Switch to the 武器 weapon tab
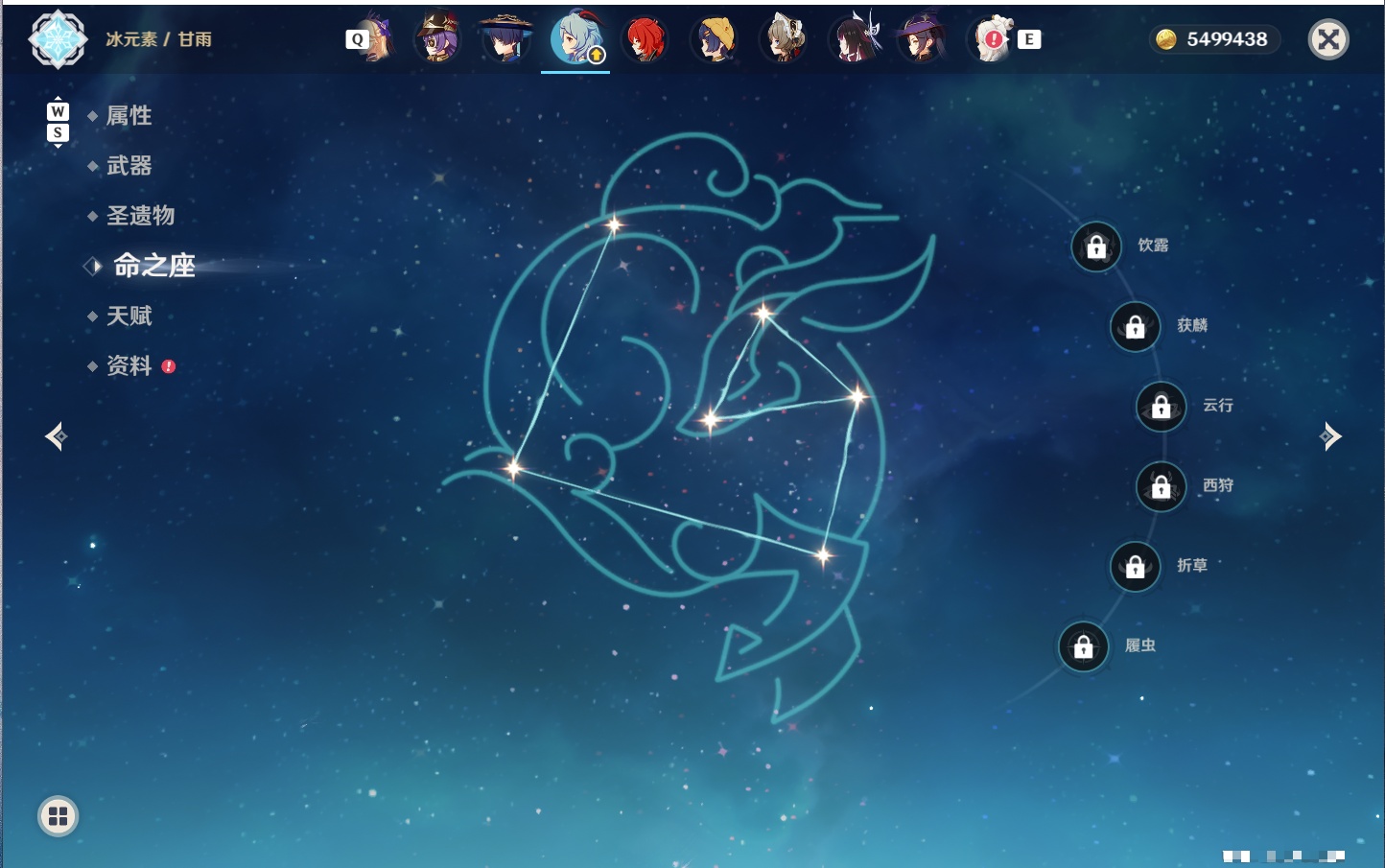Image resolution: width=1385 pixels, height=868 pixels. [129, 166]
